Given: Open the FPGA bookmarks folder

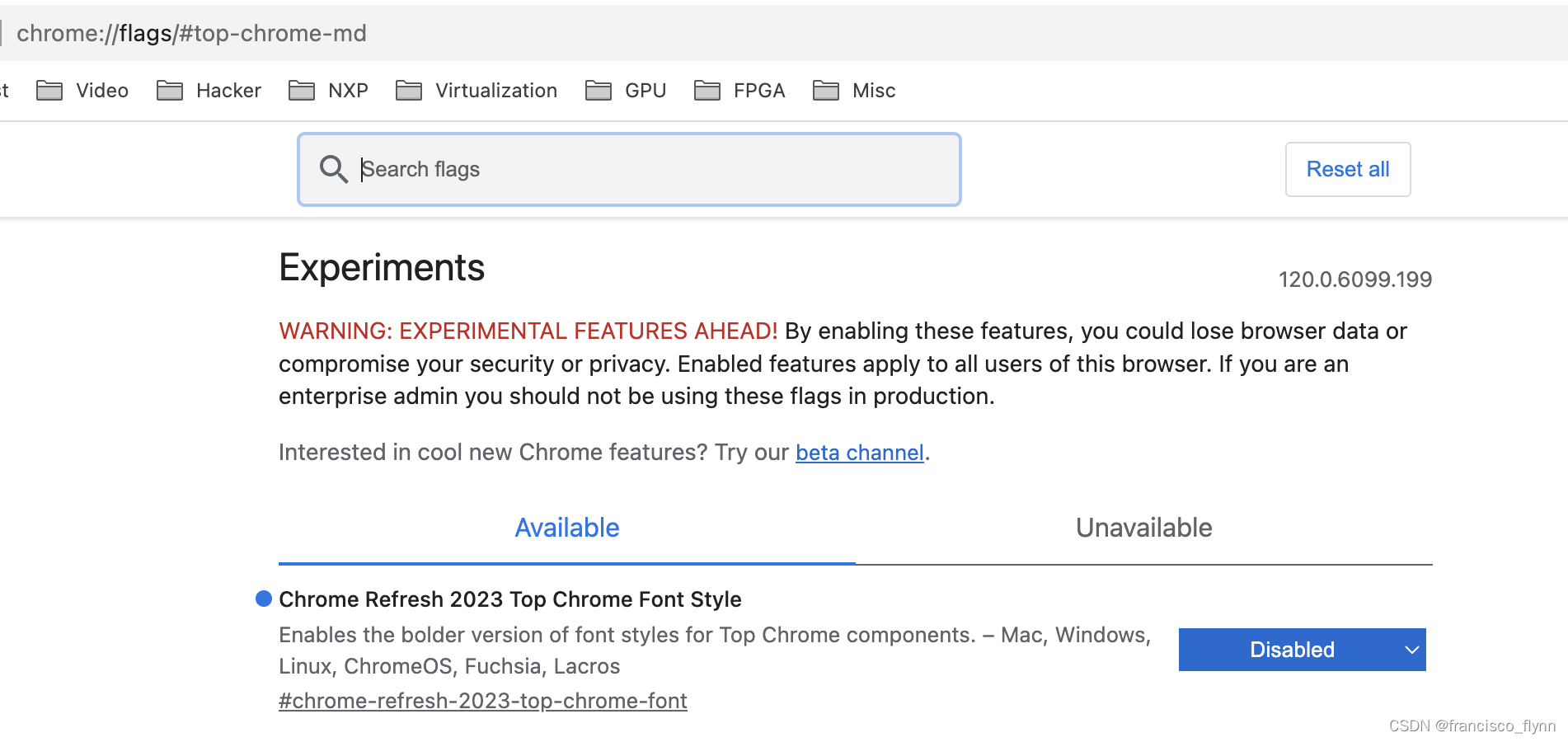Looking at the screenshot, I should 740,91.
